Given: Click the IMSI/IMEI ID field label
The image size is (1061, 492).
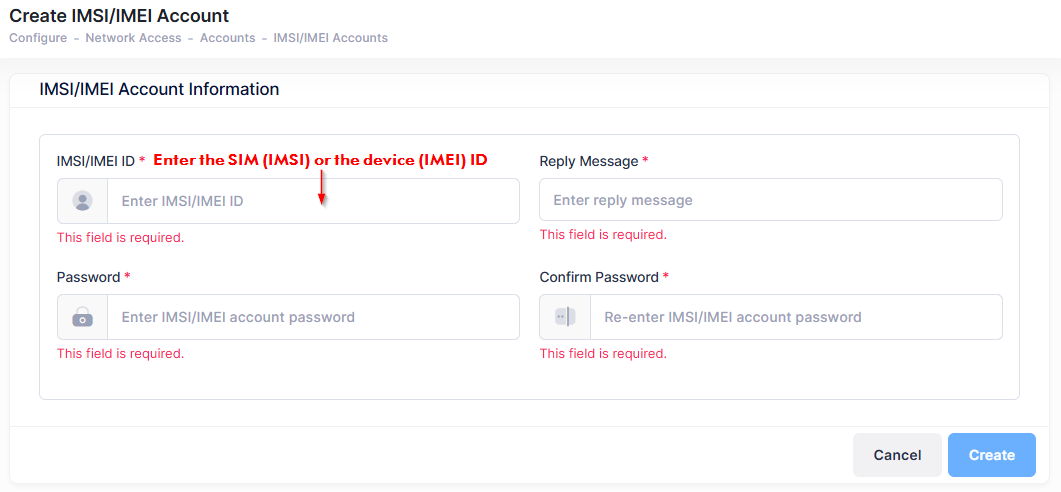Looking at the screenshot, I should point(96,161).
